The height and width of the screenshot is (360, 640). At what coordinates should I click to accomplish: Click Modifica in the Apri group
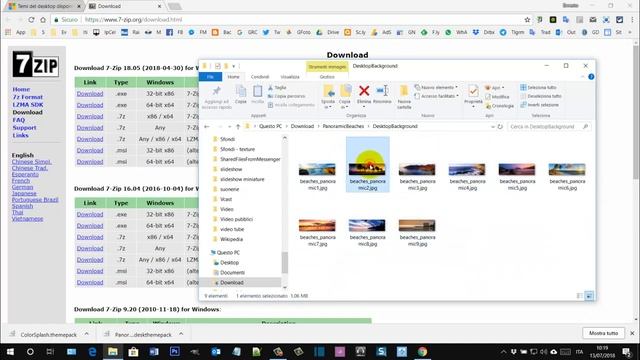tap(497, 97)
